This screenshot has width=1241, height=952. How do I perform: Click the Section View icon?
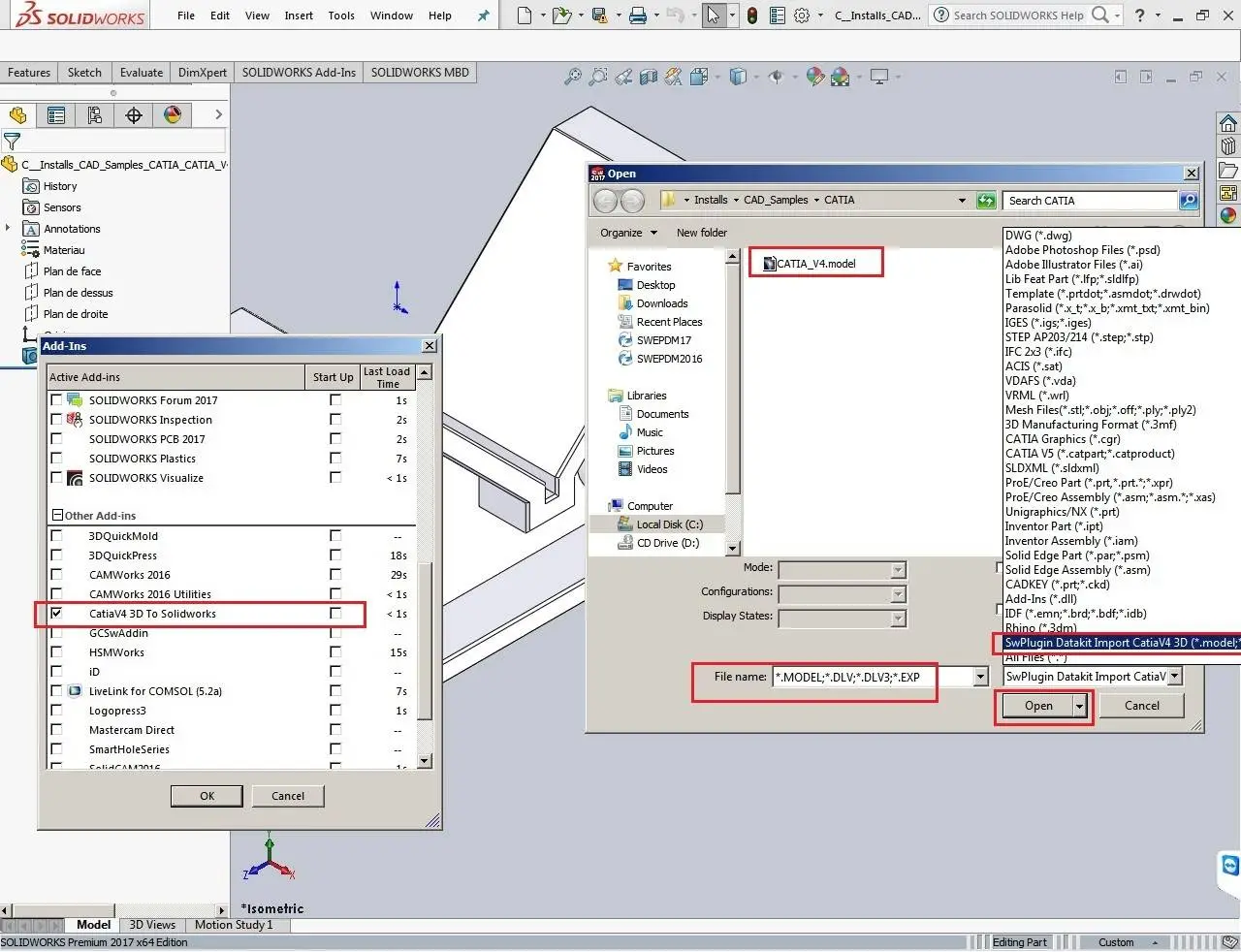[649, 77]
